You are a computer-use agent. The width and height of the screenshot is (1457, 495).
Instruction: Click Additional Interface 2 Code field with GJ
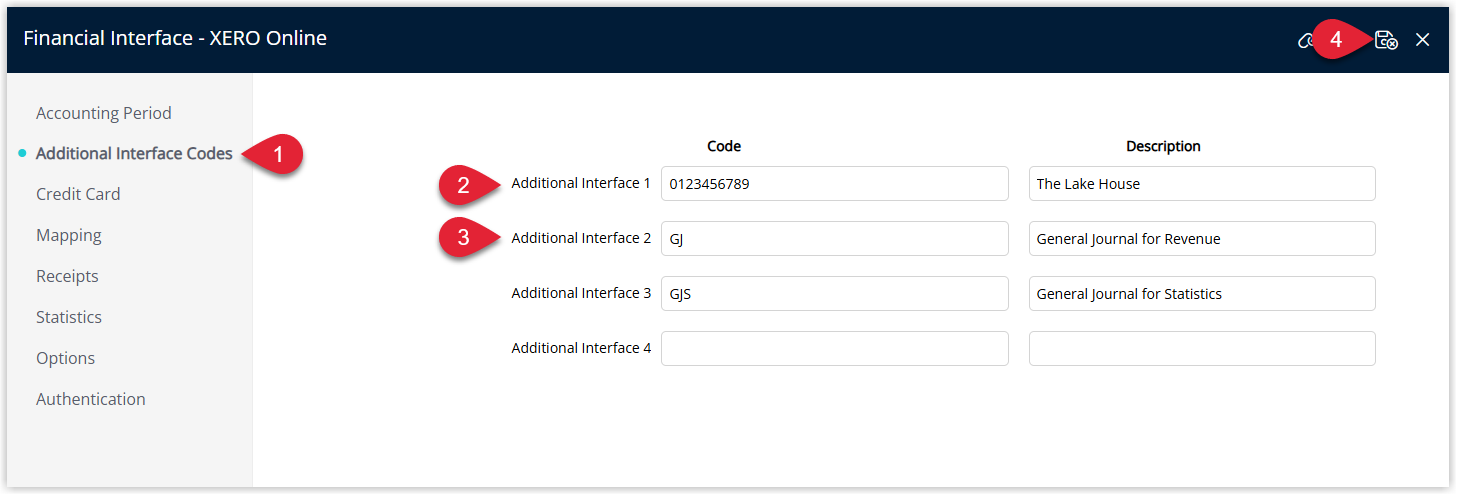tap(835, 239)
